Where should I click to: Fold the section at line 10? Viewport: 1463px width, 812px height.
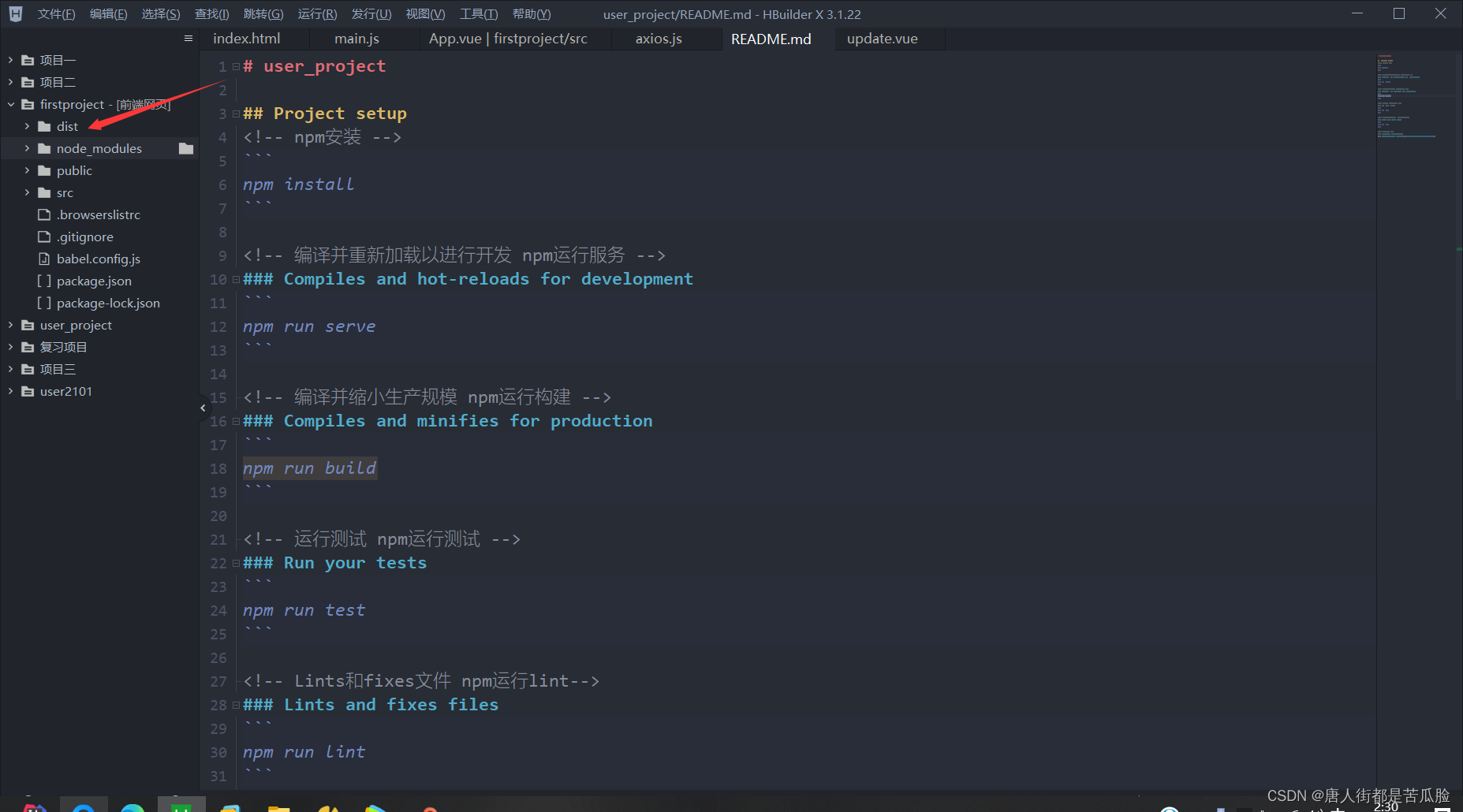click(236, 279)
